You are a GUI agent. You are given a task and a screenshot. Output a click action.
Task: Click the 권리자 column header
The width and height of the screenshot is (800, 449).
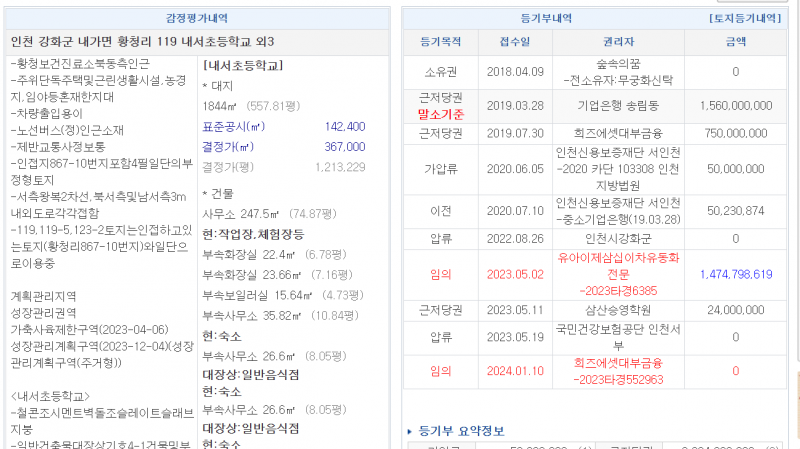pyautogui.click(x=618, y=42)
